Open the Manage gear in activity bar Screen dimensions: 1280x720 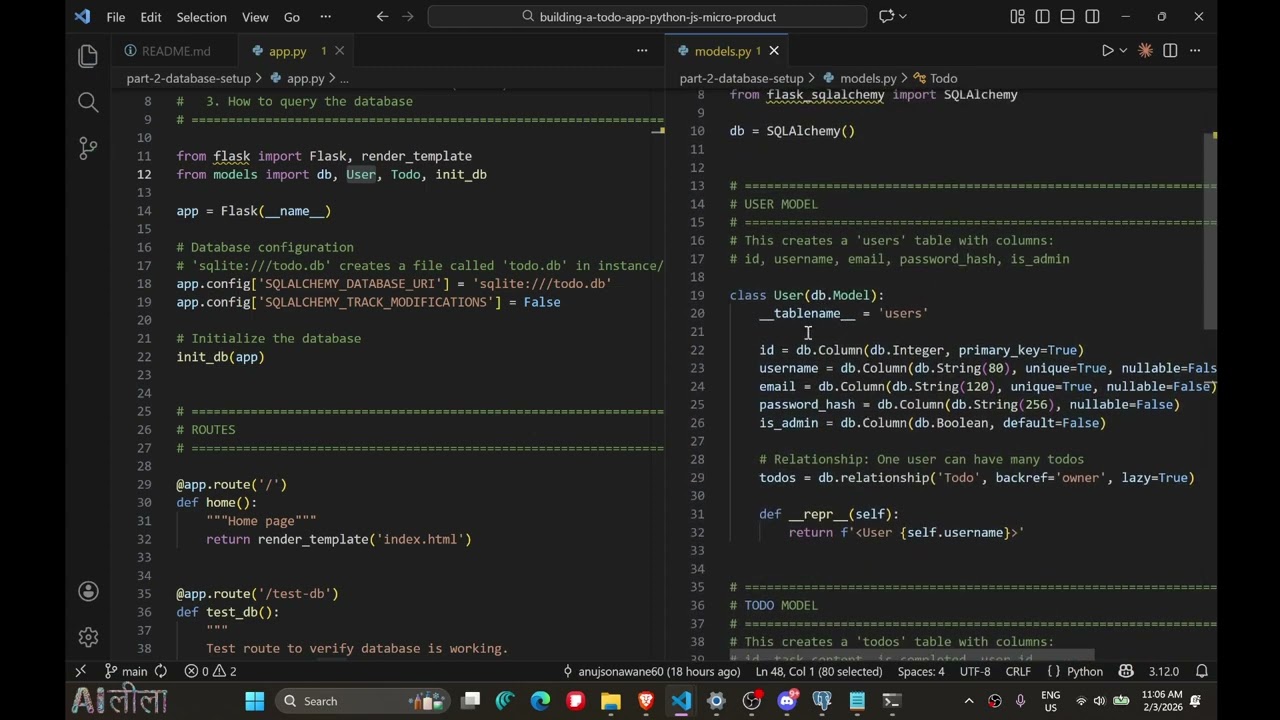88,637
